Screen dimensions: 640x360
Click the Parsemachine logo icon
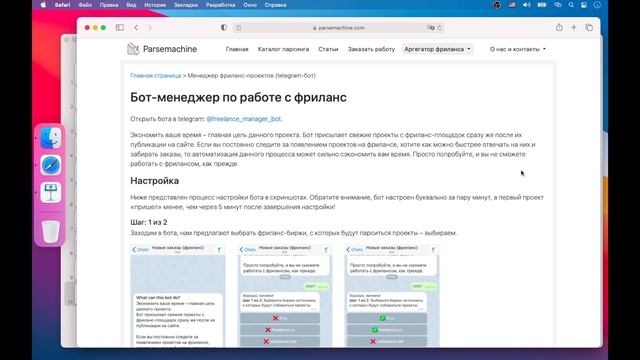pos(133,49)
